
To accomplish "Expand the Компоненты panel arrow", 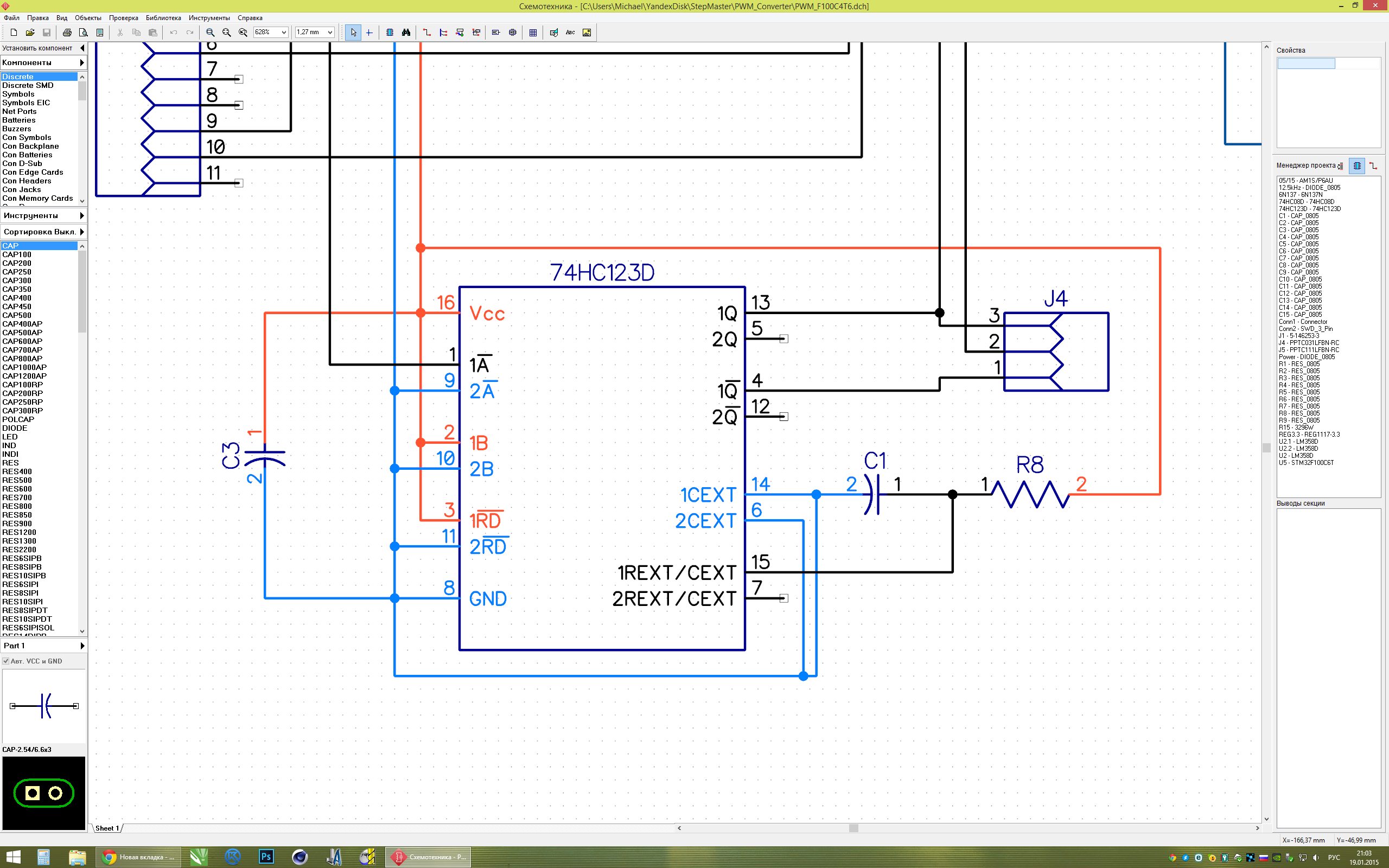I will (x=81, y=62).
